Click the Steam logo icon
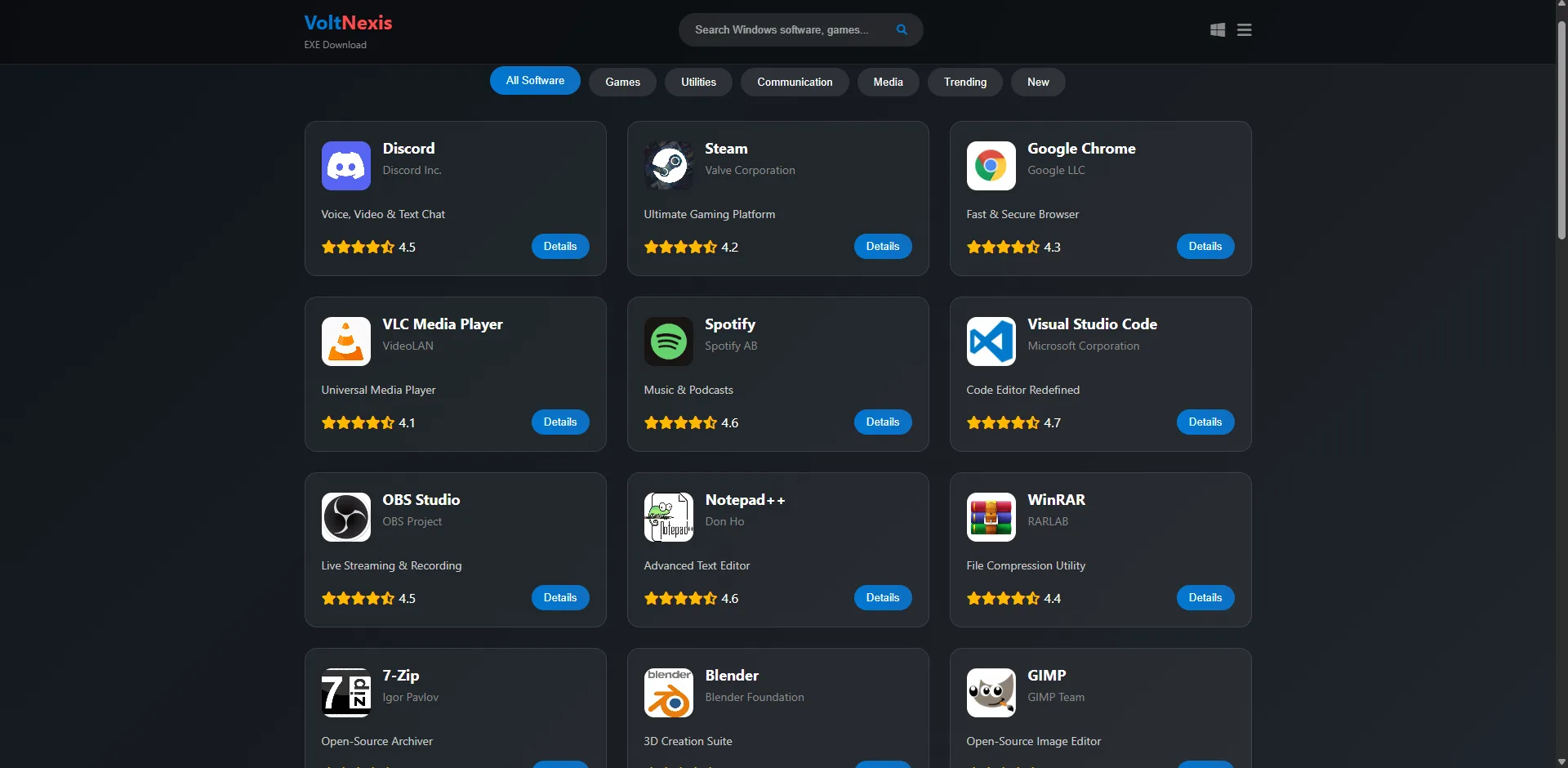This screenshot has width=1568, height=768. 668,165
